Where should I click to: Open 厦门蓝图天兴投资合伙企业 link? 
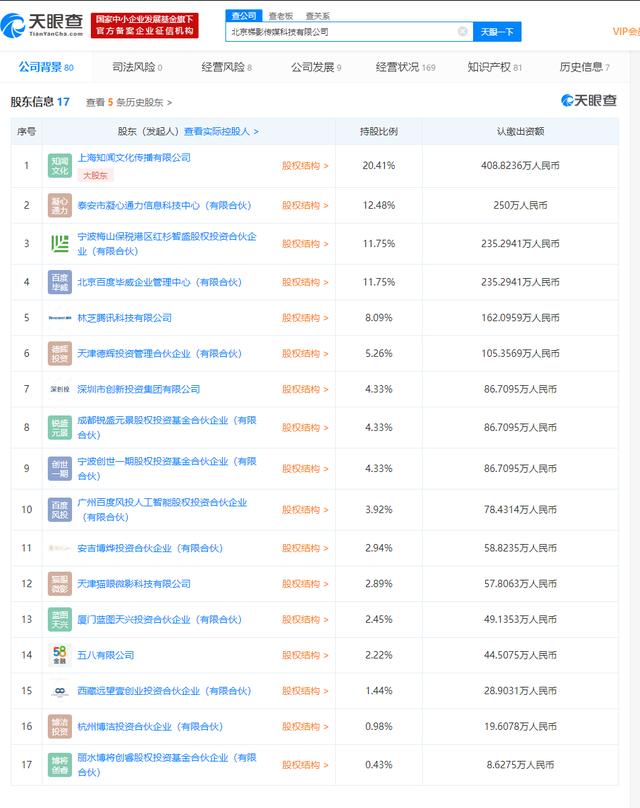tap(159, 619)
